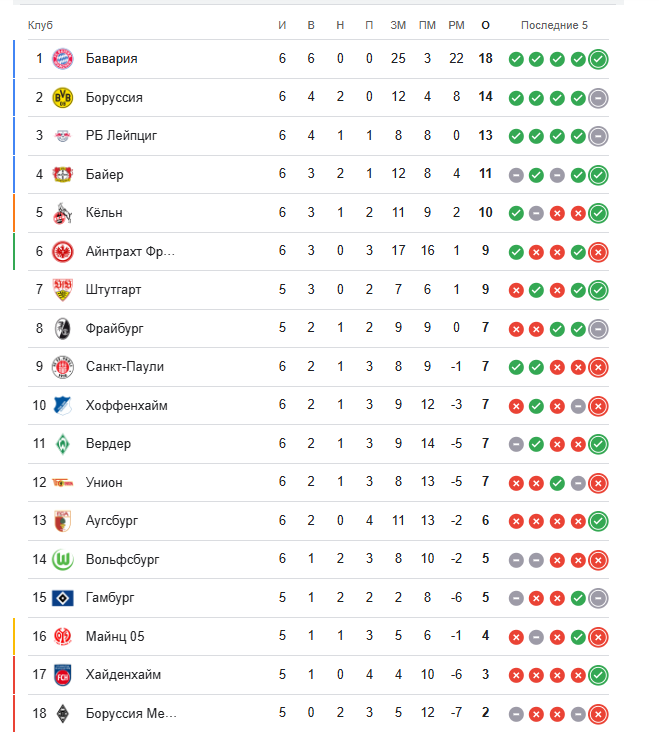
Task: Click the Клуб column header
Action: (x=41, y=25)
